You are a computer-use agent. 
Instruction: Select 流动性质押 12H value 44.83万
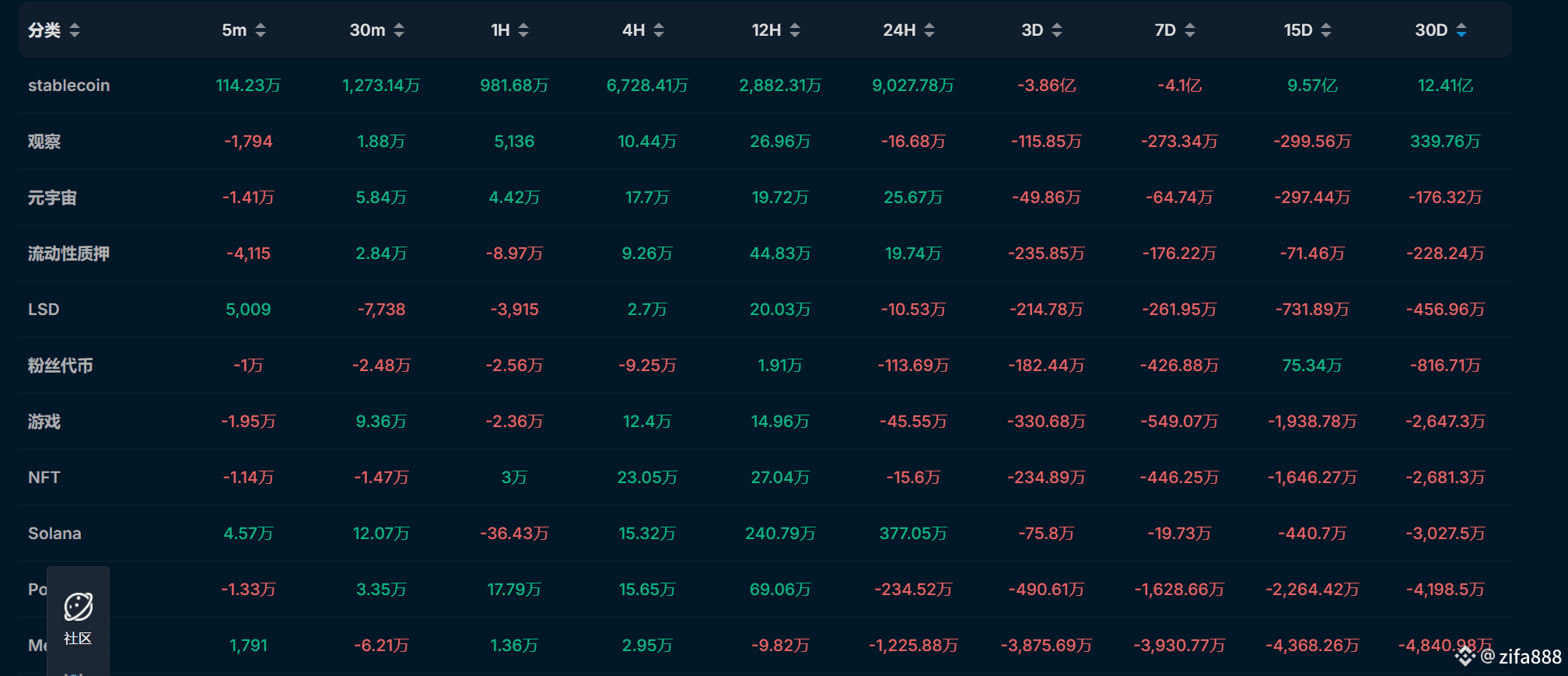tap(780, 254)
